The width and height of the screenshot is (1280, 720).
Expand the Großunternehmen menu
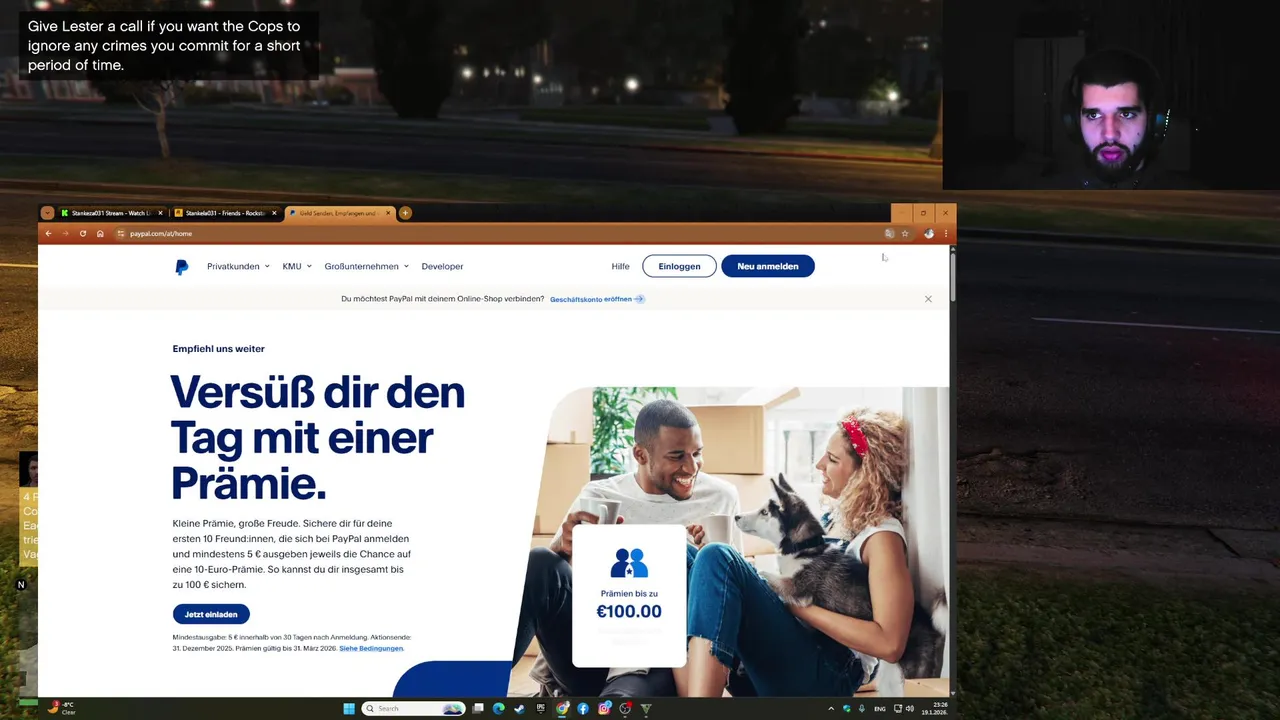coord(367,267)
